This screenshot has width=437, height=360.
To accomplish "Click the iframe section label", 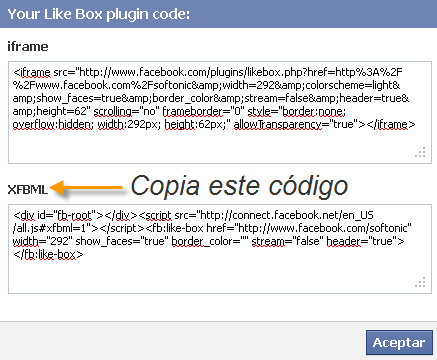I will 28,47.
